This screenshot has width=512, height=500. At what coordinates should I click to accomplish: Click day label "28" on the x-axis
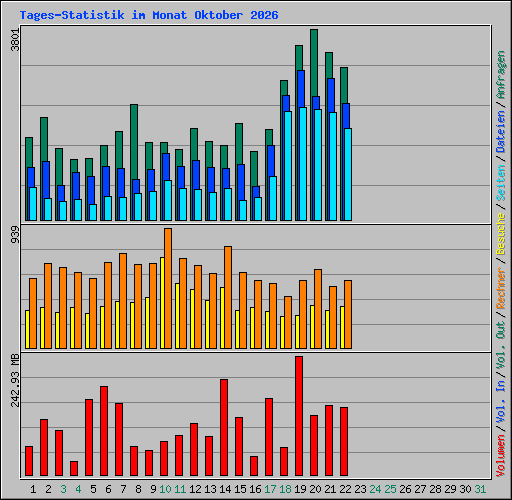coord(435,489)
